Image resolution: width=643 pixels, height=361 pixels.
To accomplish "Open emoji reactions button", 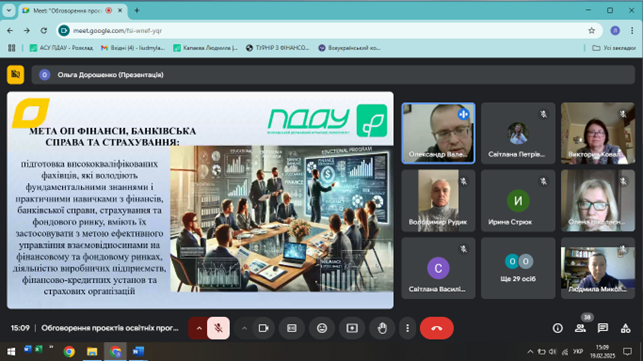I will (x=322, y=328).
